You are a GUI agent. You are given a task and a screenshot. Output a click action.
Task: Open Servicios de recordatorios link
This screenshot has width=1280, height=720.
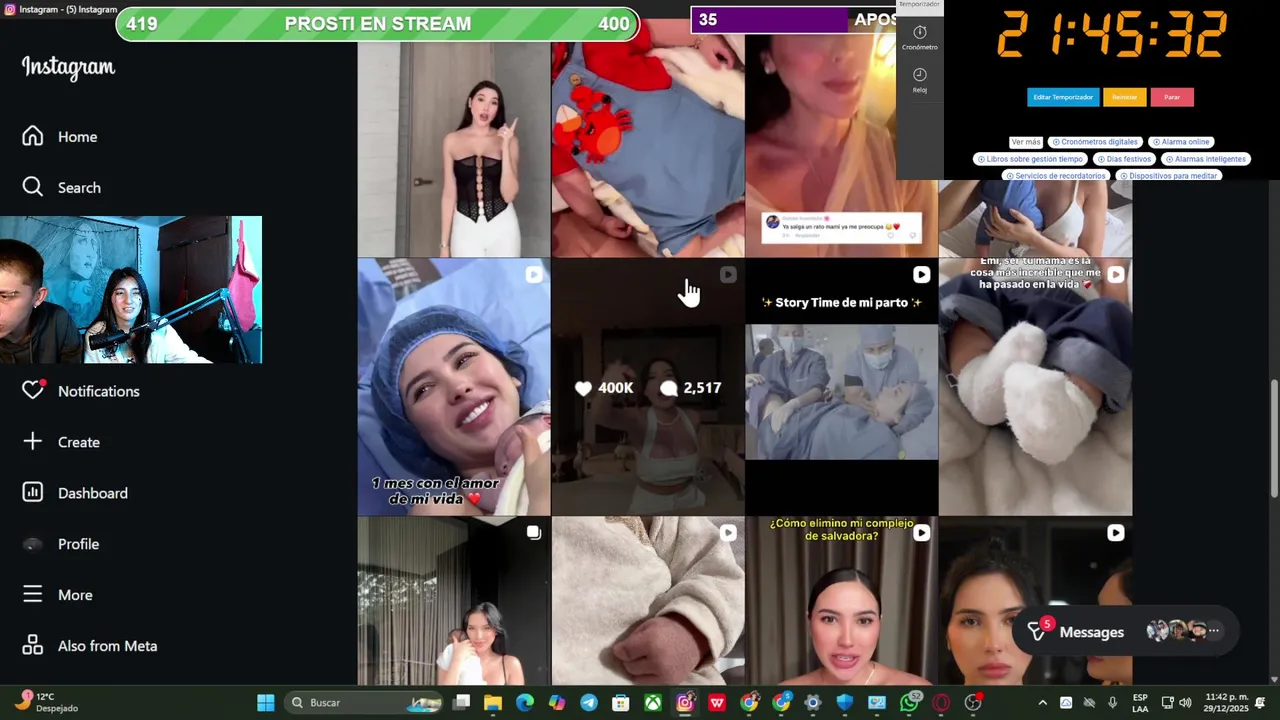[x=1056, y=176]
